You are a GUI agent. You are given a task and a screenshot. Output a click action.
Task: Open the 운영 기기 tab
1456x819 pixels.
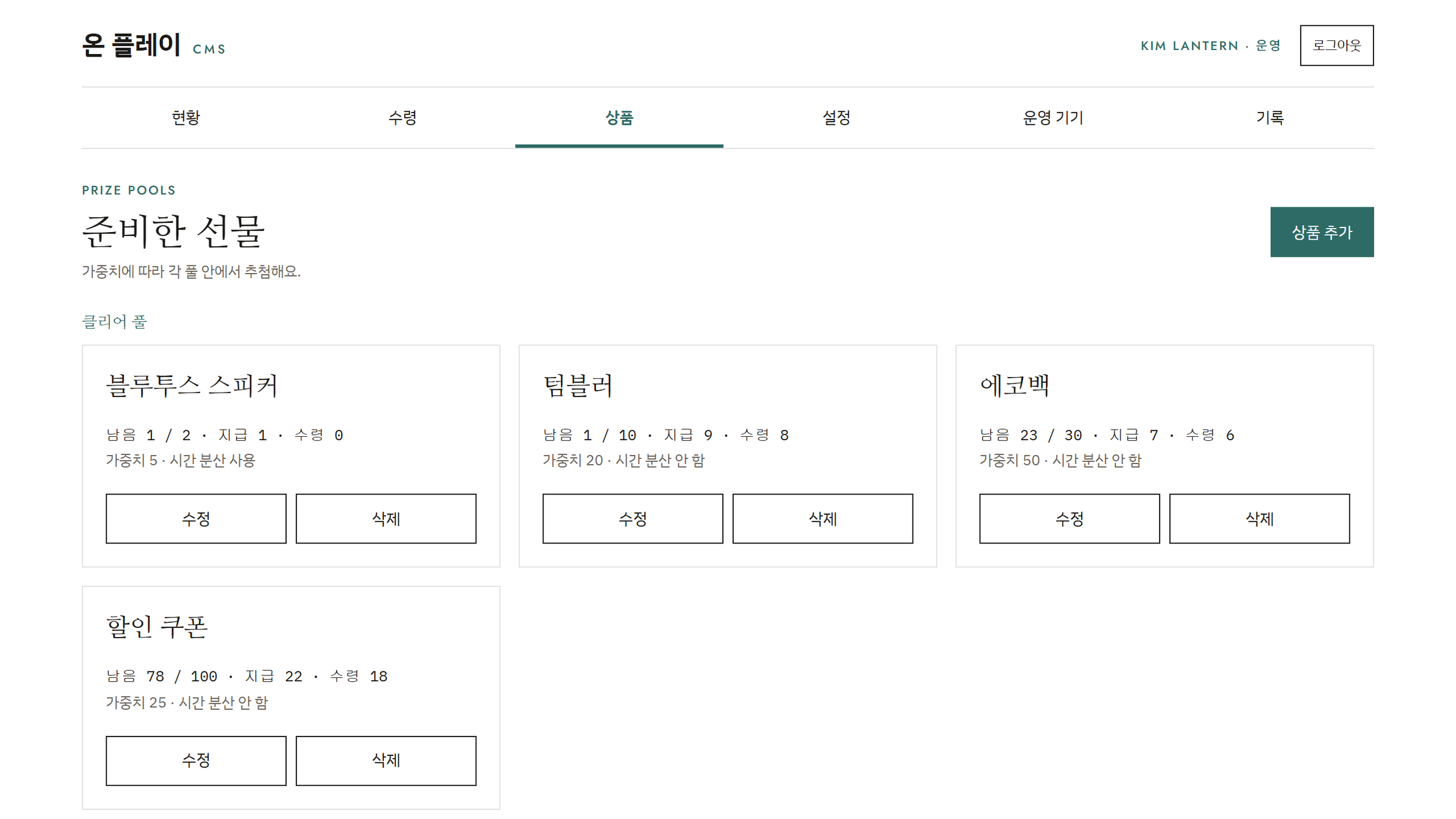[1053, 118]
